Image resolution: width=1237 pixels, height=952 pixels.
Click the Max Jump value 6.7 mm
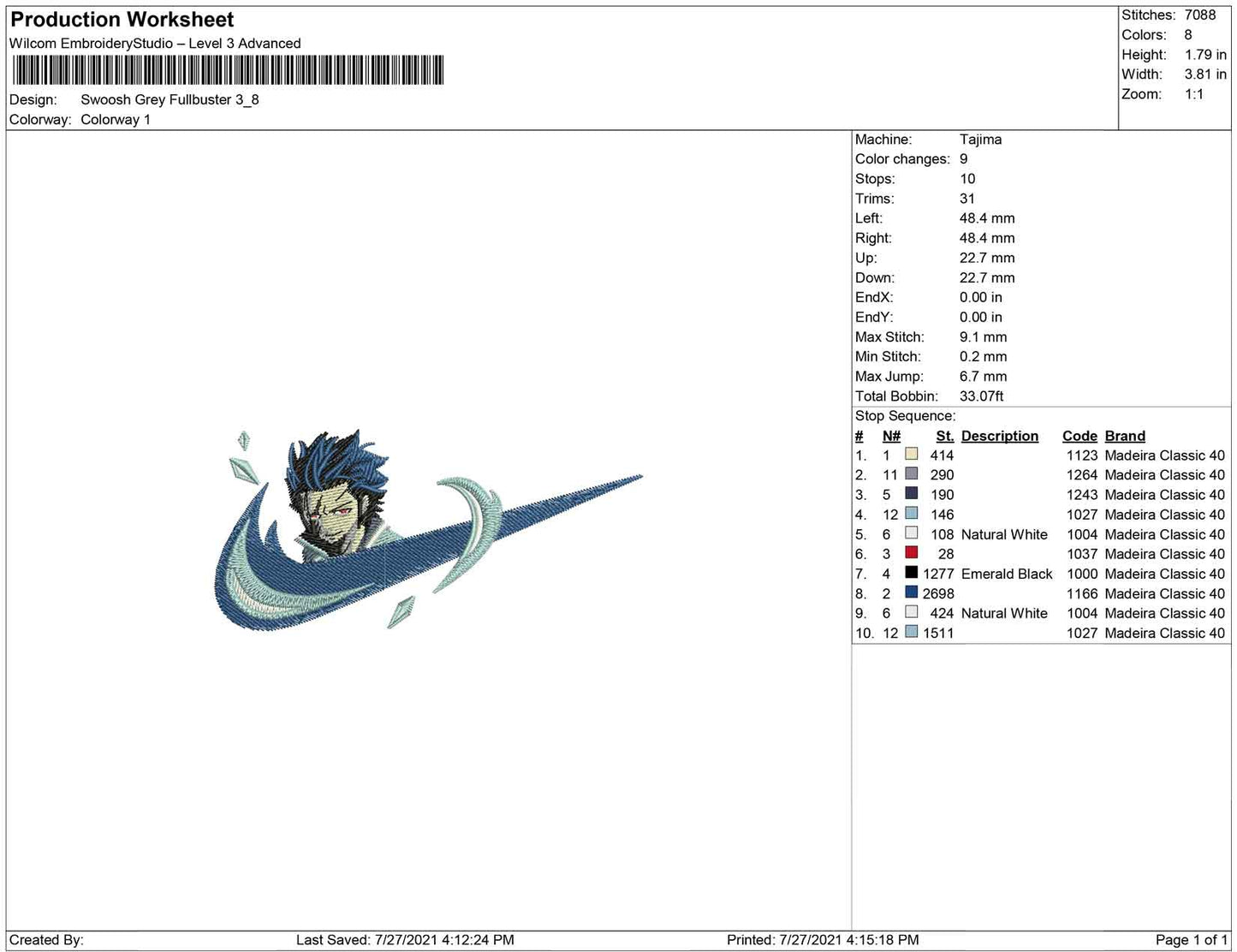(x=984, y=377)
